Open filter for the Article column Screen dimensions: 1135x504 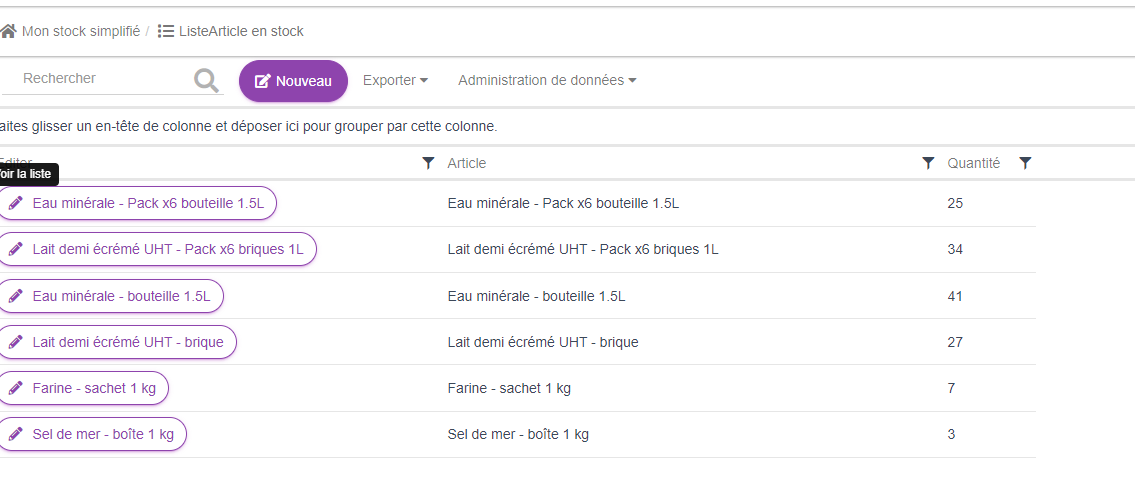(x=928, y=163)
